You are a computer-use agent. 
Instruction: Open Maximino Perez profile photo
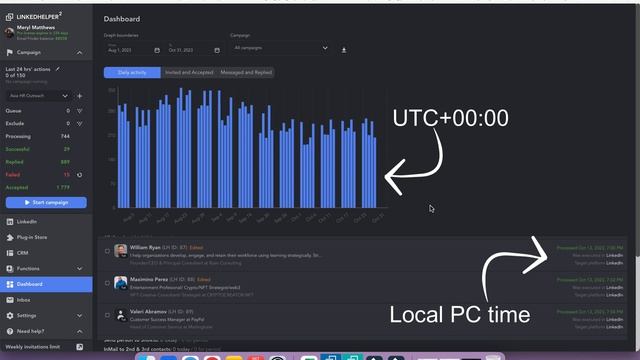click(121, 282)
